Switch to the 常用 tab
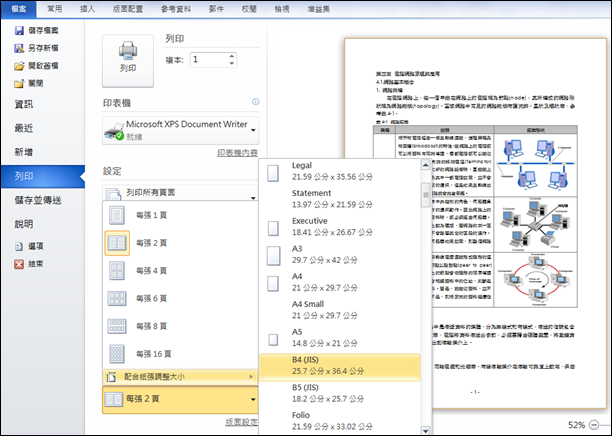This screenshot has width=612, height=436. (55, 9)
